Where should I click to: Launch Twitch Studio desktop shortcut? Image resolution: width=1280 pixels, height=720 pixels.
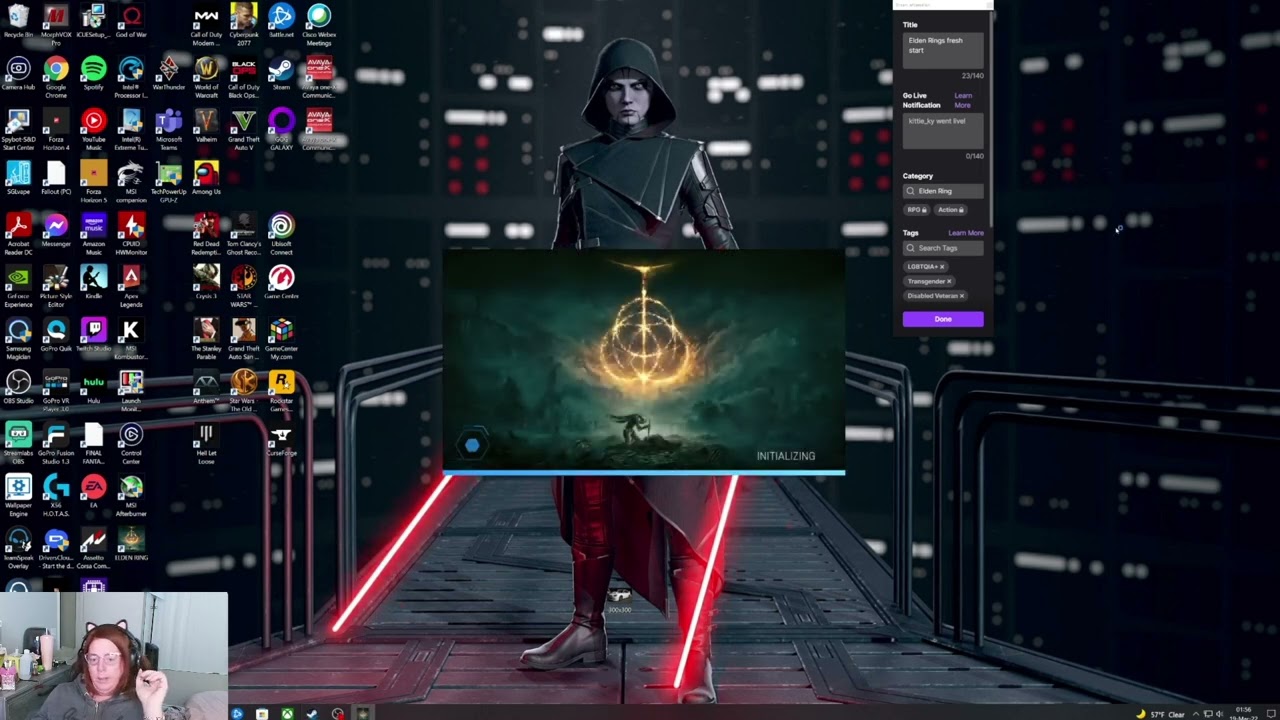93,336
